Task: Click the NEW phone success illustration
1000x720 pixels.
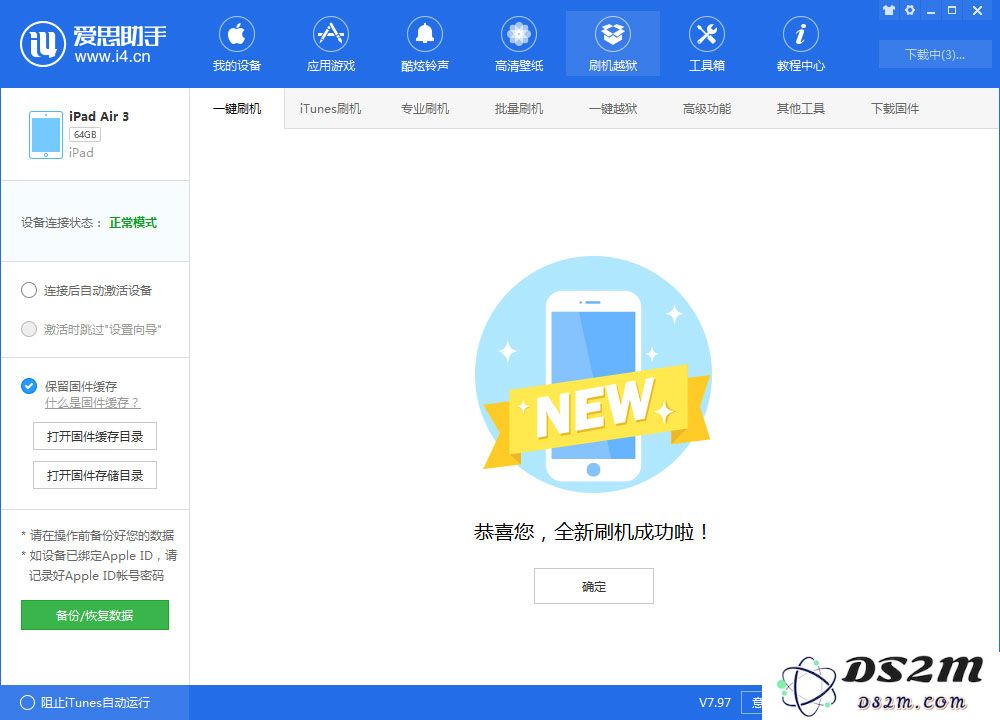Action: tap(594, 374)
